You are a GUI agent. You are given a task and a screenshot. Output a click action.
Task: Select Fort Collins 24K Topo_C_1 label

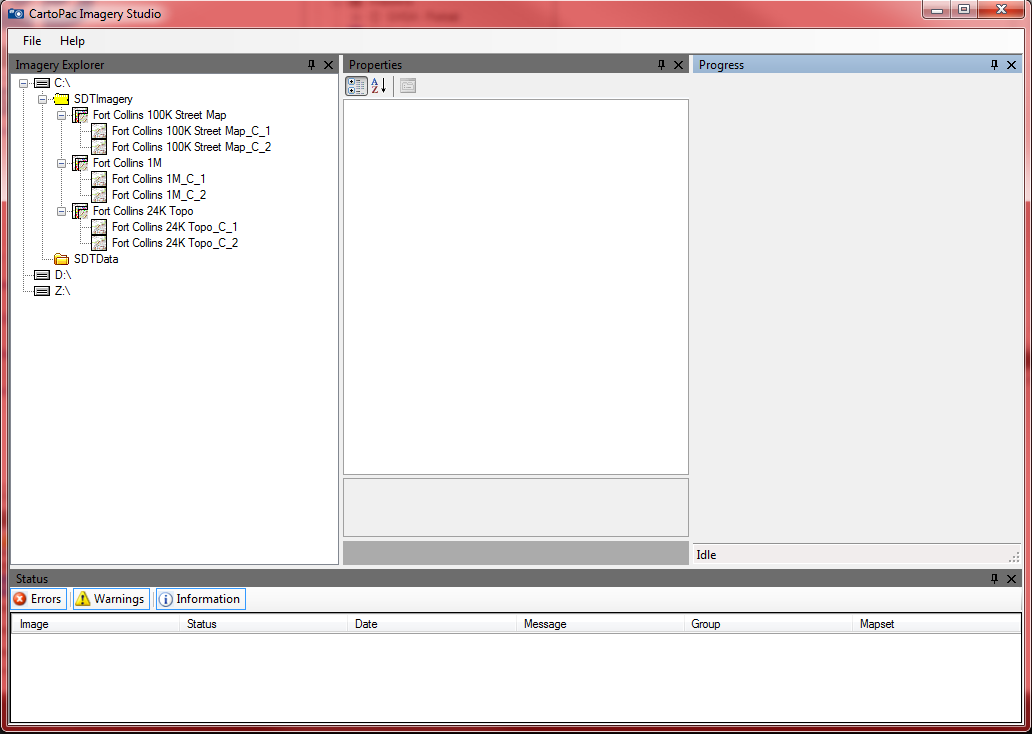pos(174,227)
